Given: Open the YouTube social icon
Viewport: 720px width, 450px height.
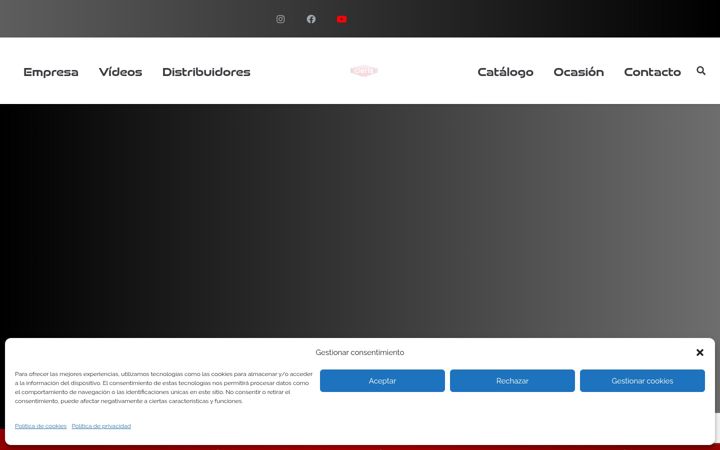Looking at the screenshot, I should pyautogui.click(x=342, y=19).
